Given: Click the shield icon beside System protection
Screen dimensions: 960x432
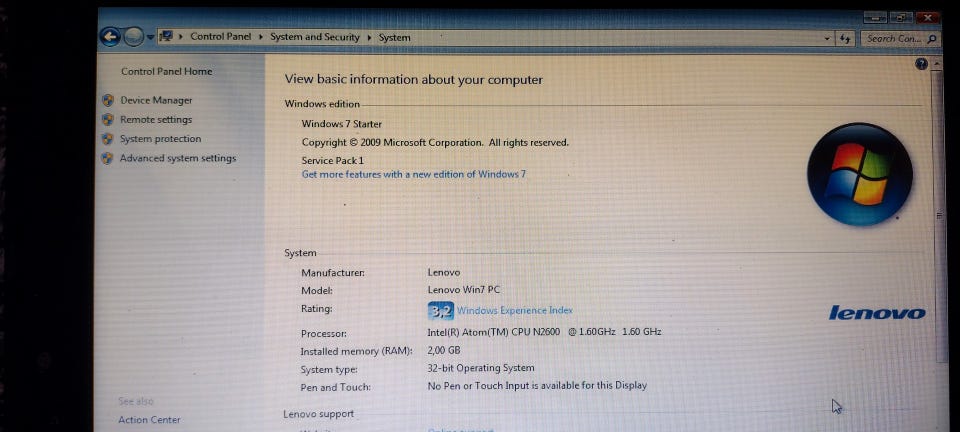Looking at the screenshot, I should [108, 139].
